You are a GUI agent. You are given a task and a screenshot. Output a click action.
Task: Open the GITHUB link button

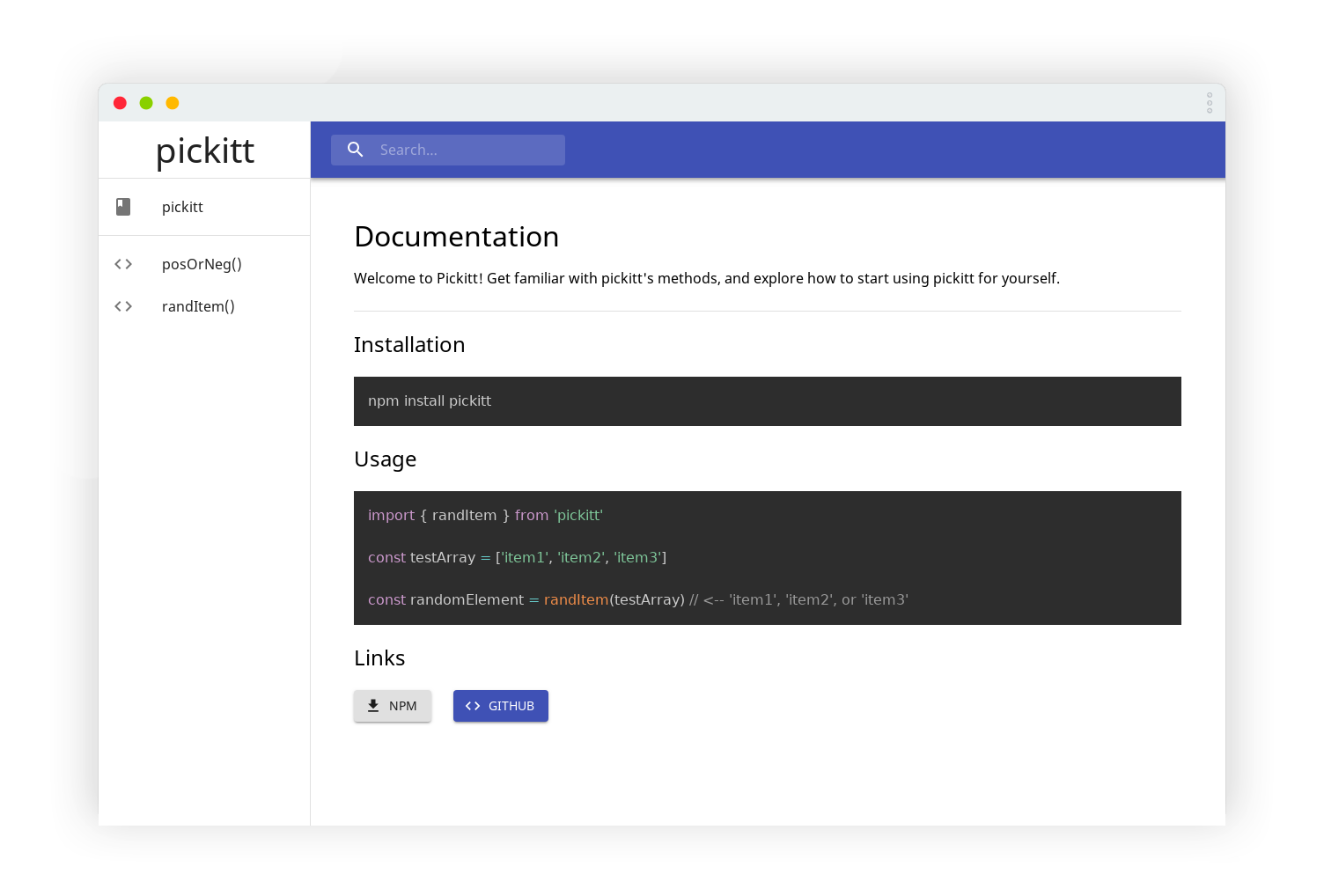pos(501,706)
